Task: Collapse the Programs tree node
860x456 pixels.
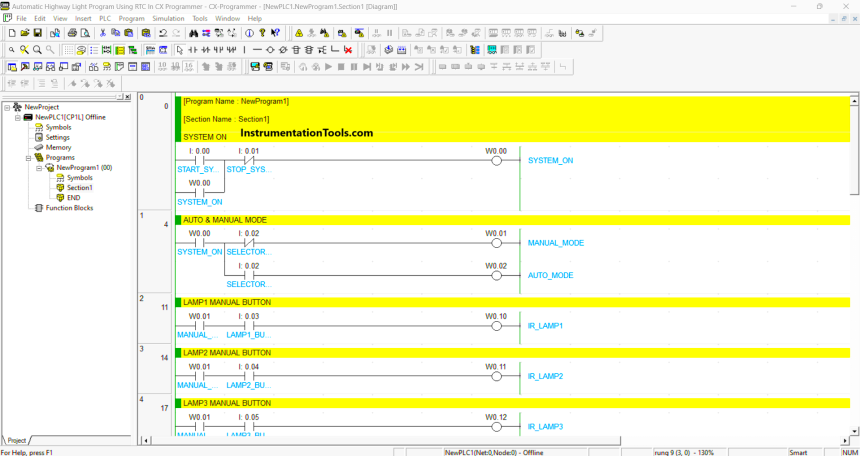Action: [28, 157]
